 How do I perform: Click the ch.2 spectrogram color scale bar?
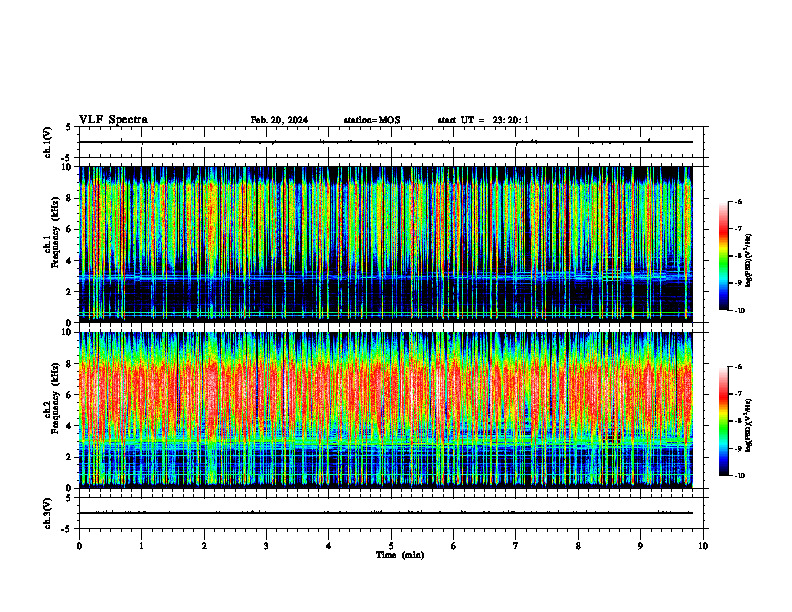pyautogui.click(x=723, y=421)
